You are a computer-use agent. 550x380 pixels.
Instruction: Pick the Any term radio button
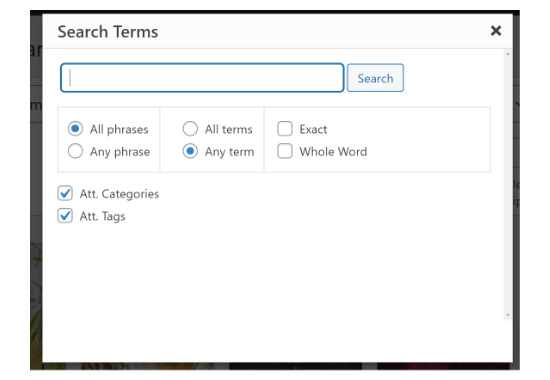click(x=190, y=151)
